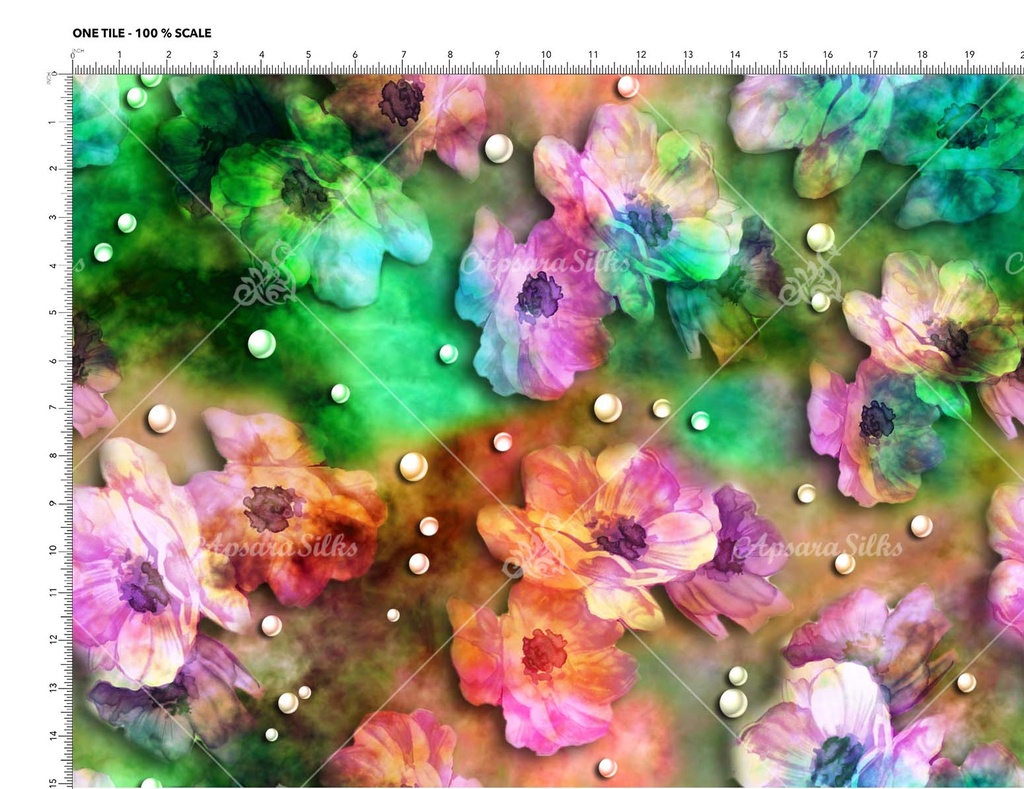1024x789 pixels.
Task: Click the number 13 on the horizontal ruler
Action: (x=688, y=55)
